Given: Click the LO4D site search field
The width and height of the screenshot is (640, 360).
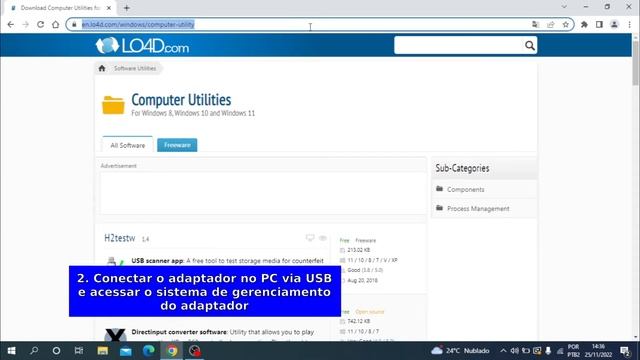Looking at the screenshot, I should [458, 45].
